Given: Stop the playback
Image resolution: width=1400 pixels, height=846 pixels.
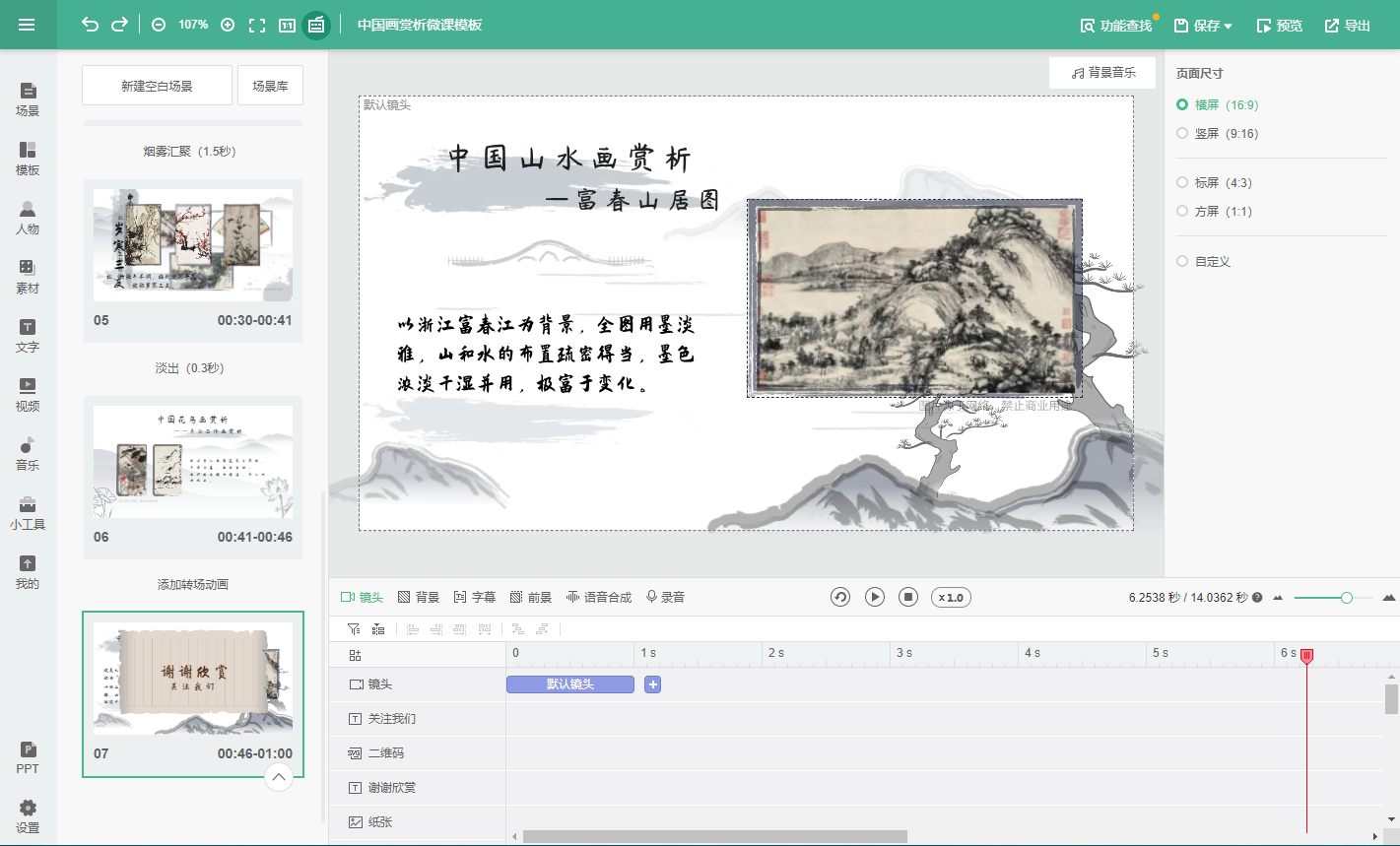Looking at the screenshot, I should [x=908, y=597].
